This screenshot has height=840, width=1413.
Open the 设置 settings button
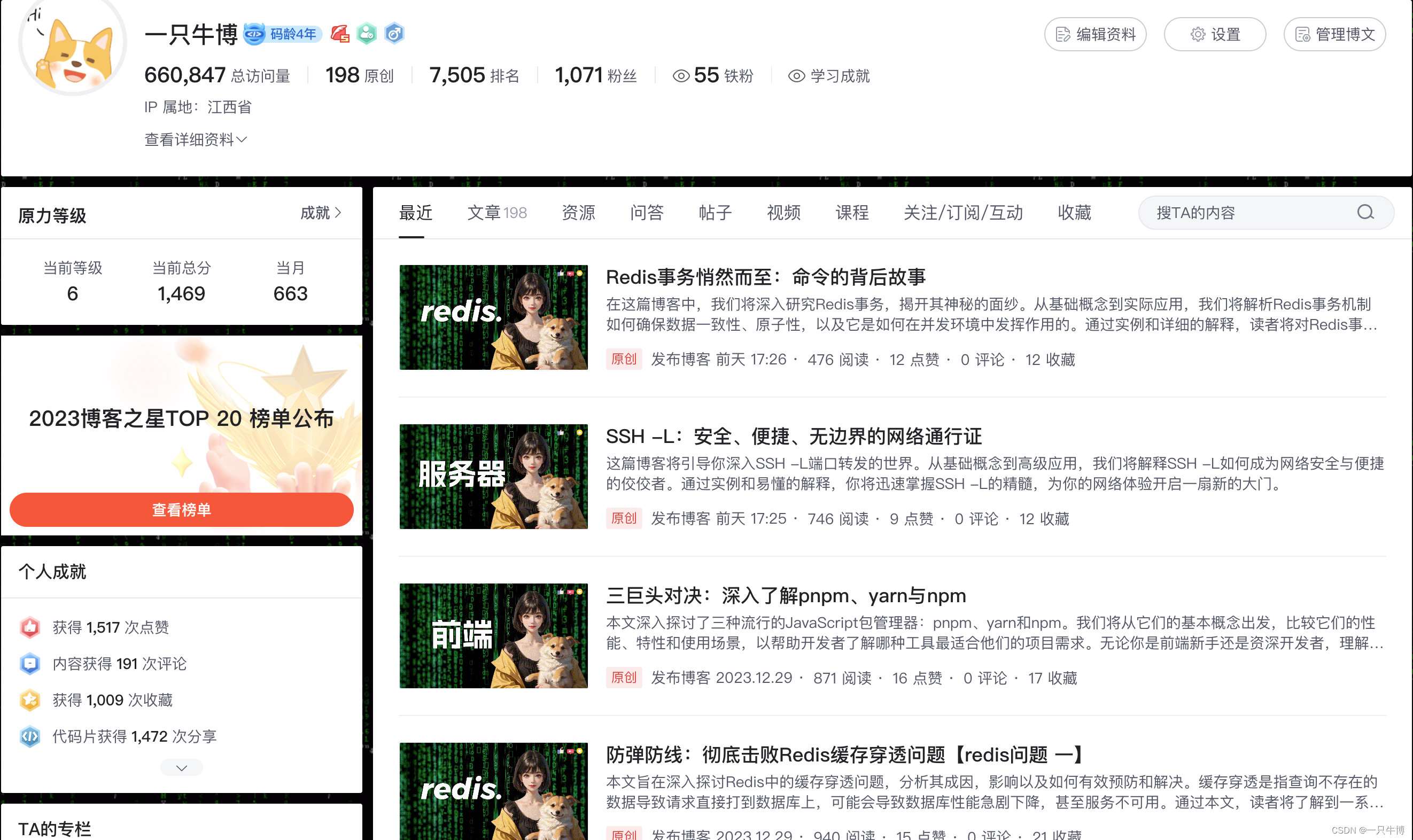(1214, 35)
